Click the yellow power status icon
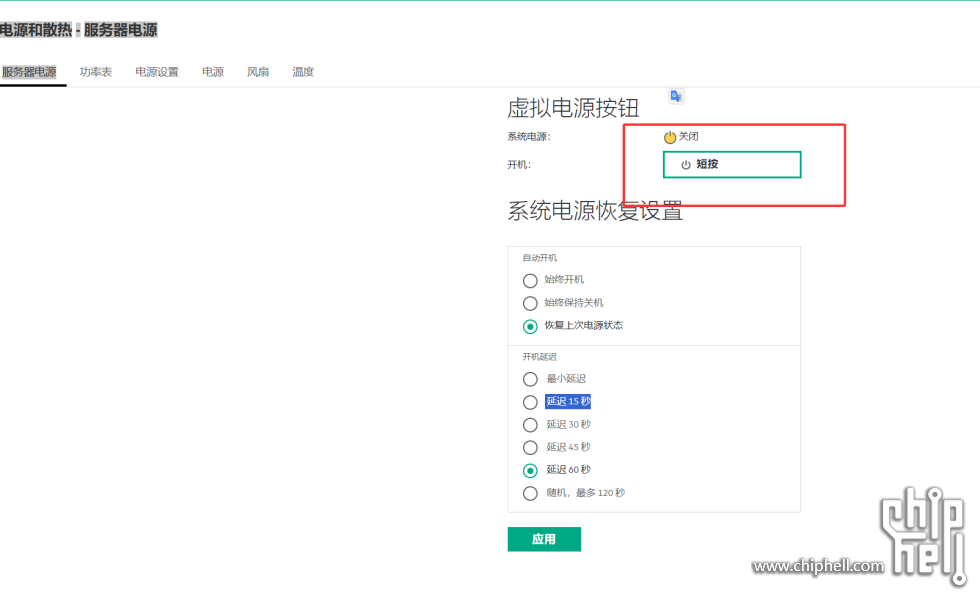This screenshot has width=980, height=601. pos(669,137)
